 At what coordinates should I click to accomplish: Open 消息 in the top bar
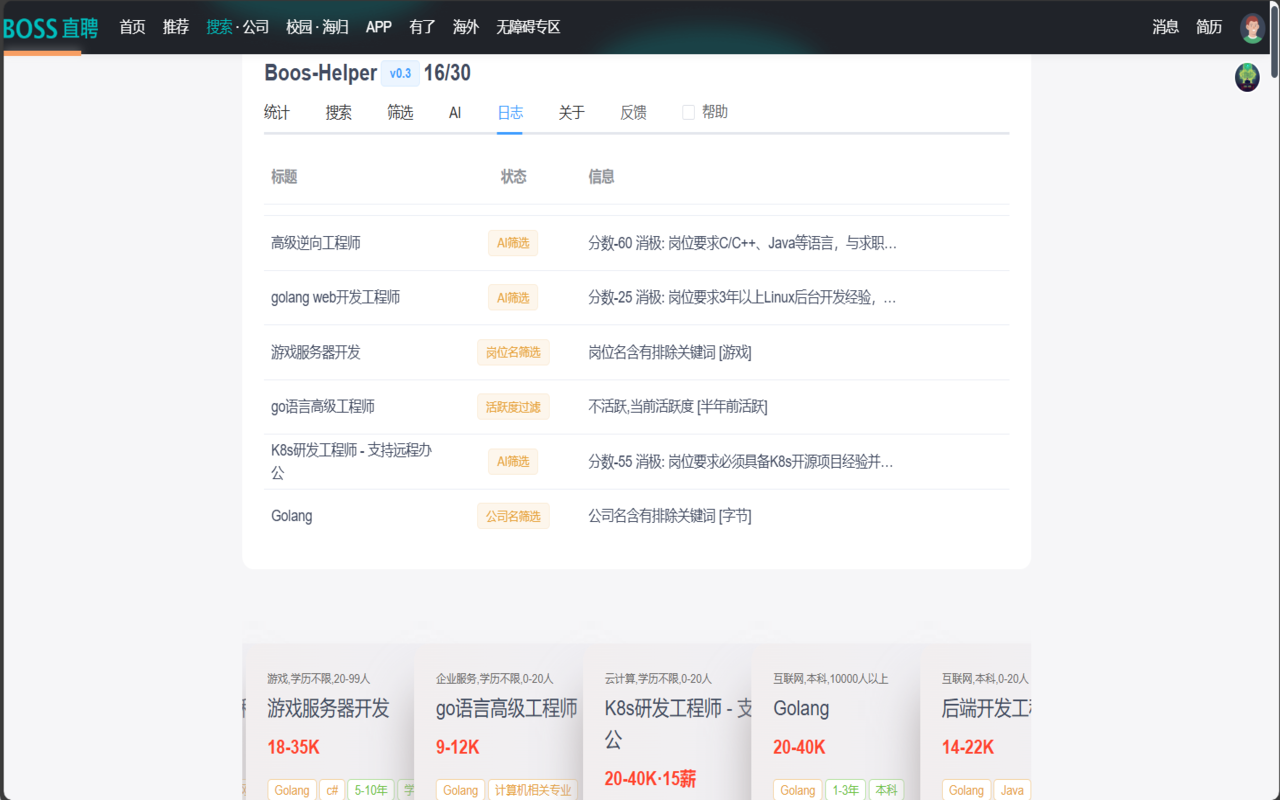pos(1165,27)
